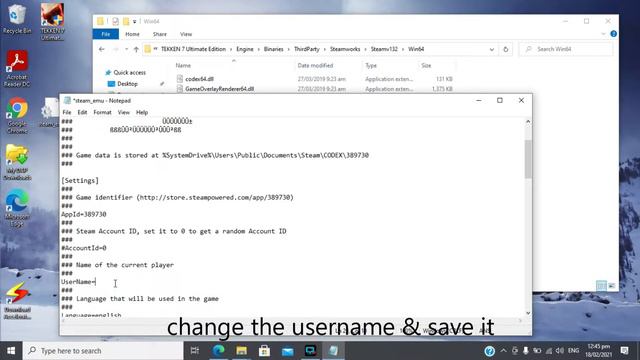The width and height of the screenshot is (640, 360).
Task: Expand the Explorer ribbon chevron
Action: click(603, 34)
